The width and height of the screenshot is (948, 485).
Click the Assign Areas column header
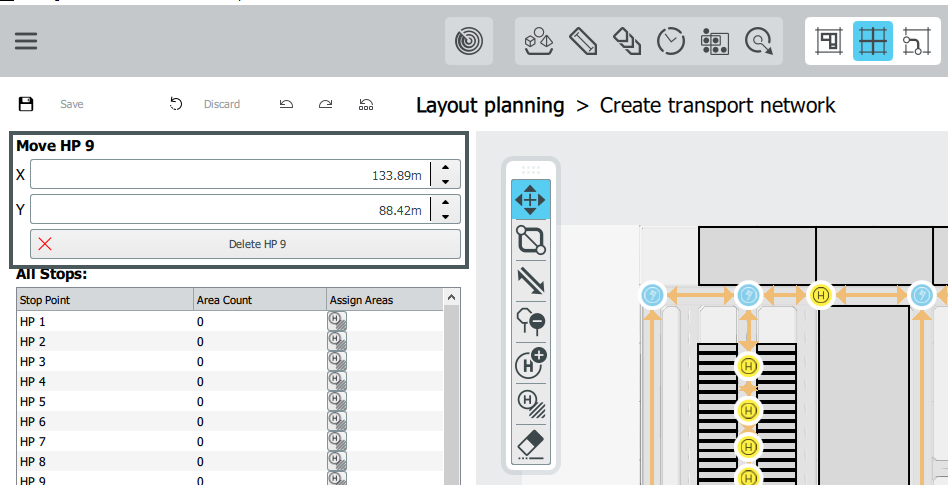click(x=385, y=300)
